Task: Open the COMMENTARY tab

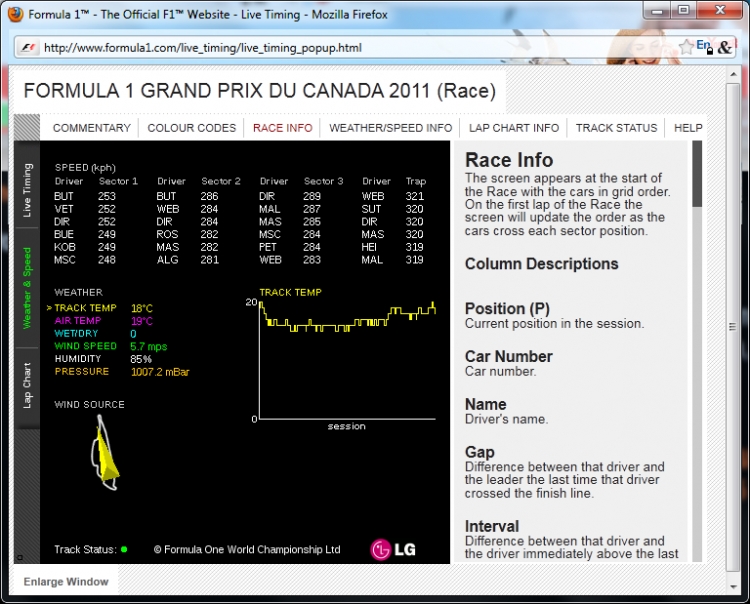Action: pyautogui.click(x=92, y=128)
